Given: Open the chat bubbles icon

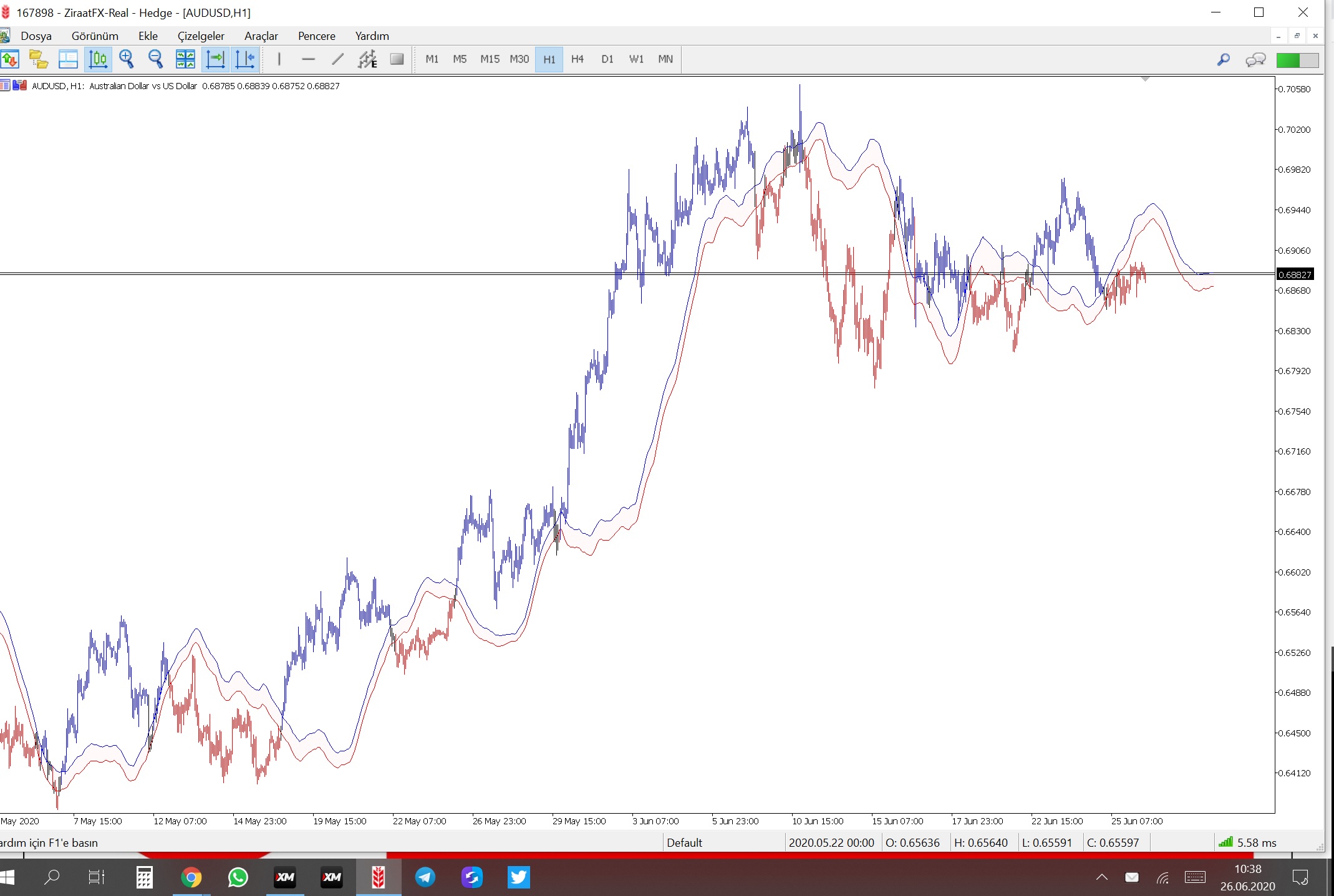Looking at the screenshot, I should click(1255, 59).
